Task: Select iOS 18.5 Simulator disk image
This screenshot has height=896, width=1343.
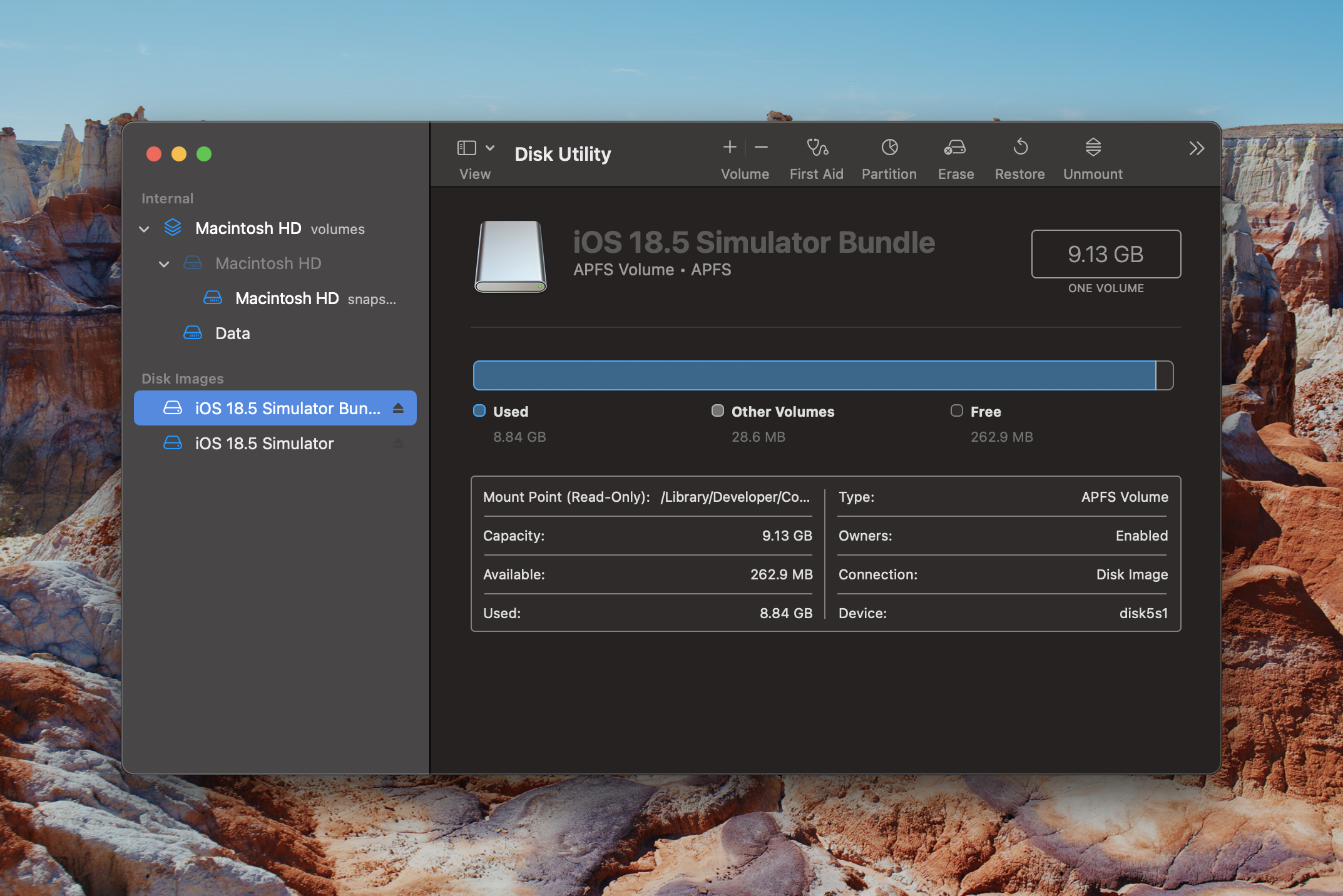Action: (x=275, y=443)
